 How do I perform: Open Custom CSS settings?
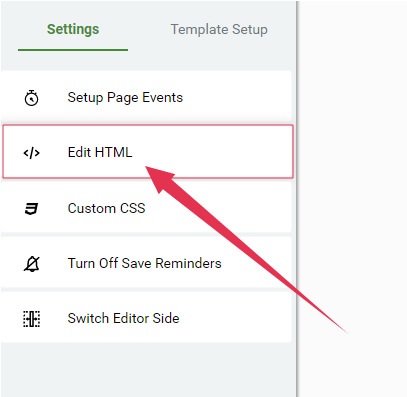click(x=146, y=207)
